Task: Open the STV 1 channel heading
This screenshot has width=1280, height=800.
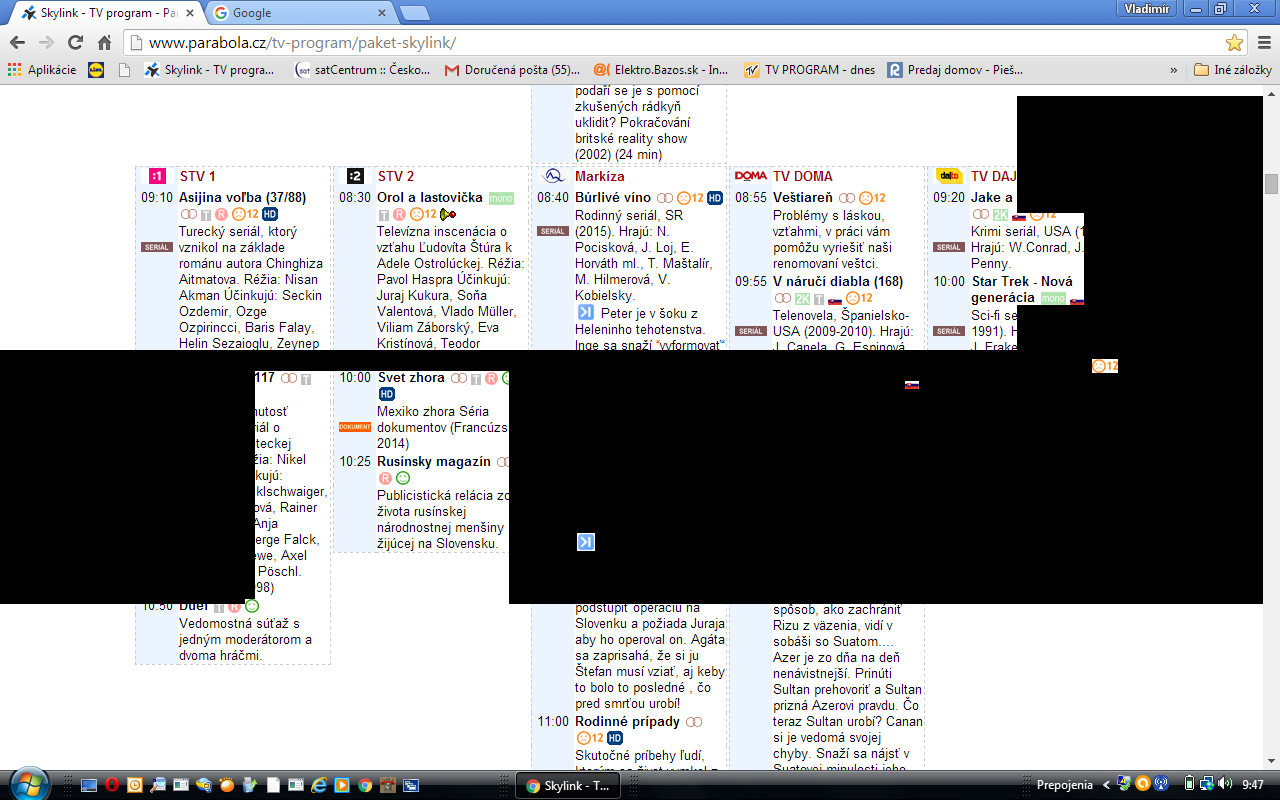Action: pyautogui.click(x=198, y=176)
